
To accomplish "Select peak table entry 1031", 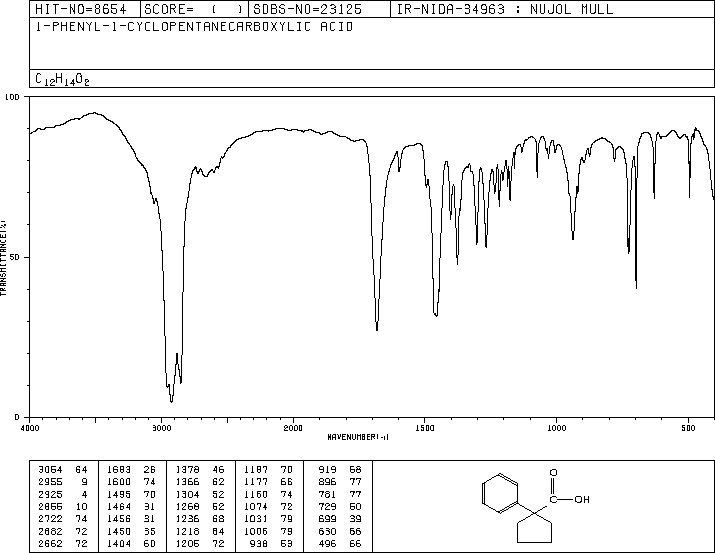I will click(269, 519).
